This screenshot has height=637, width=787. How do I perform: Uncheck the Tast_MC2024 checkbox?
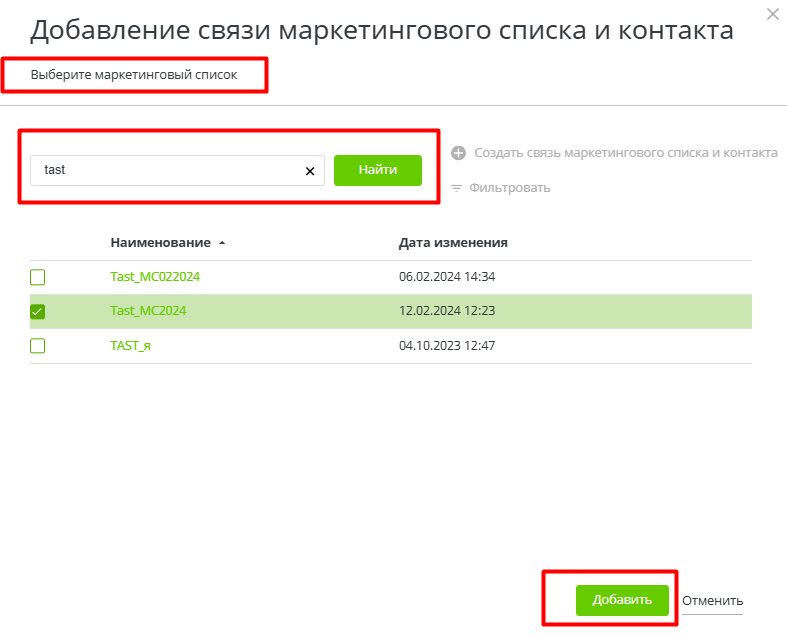(38, 312)
